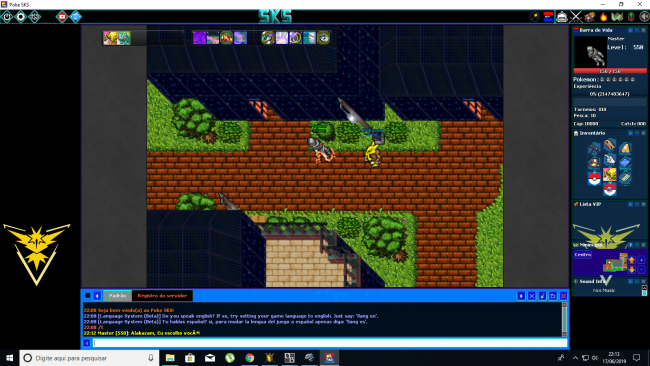Click the Bulbasaur icon in the pokemon bar

click(x=124, y=38)
